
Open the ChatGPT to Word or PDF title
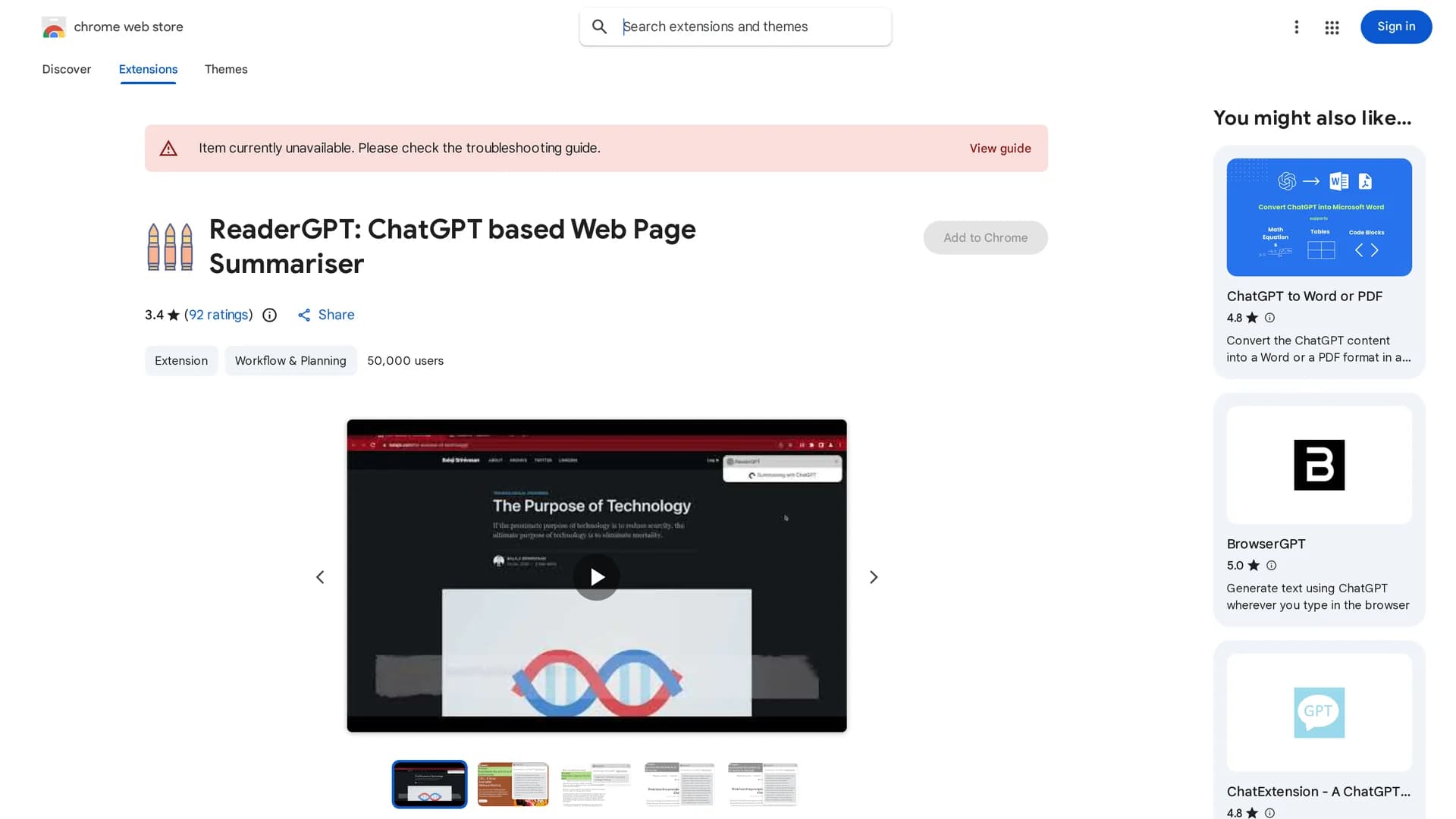(x=1304, y=297)
